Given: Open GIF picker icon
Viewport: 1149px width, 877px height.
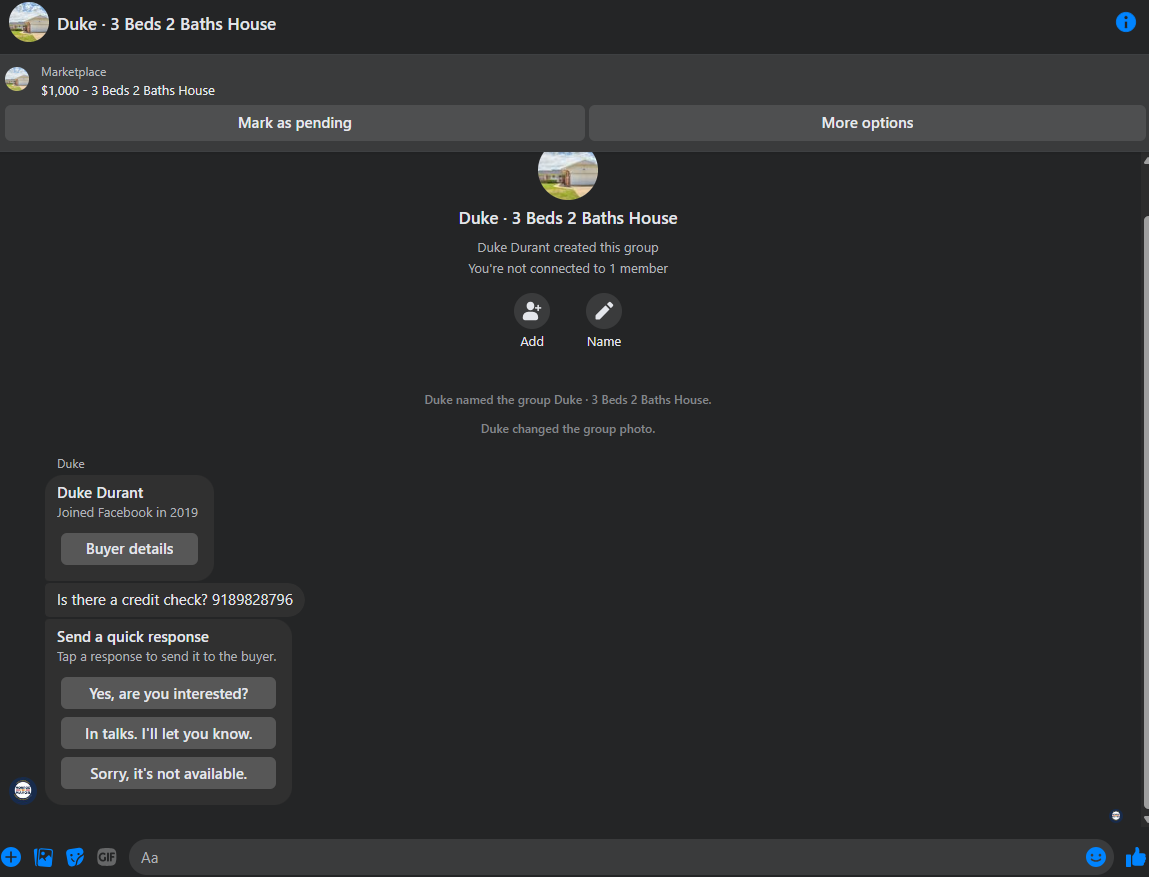Looking at the screenshot, I should [x=106, y=856].
